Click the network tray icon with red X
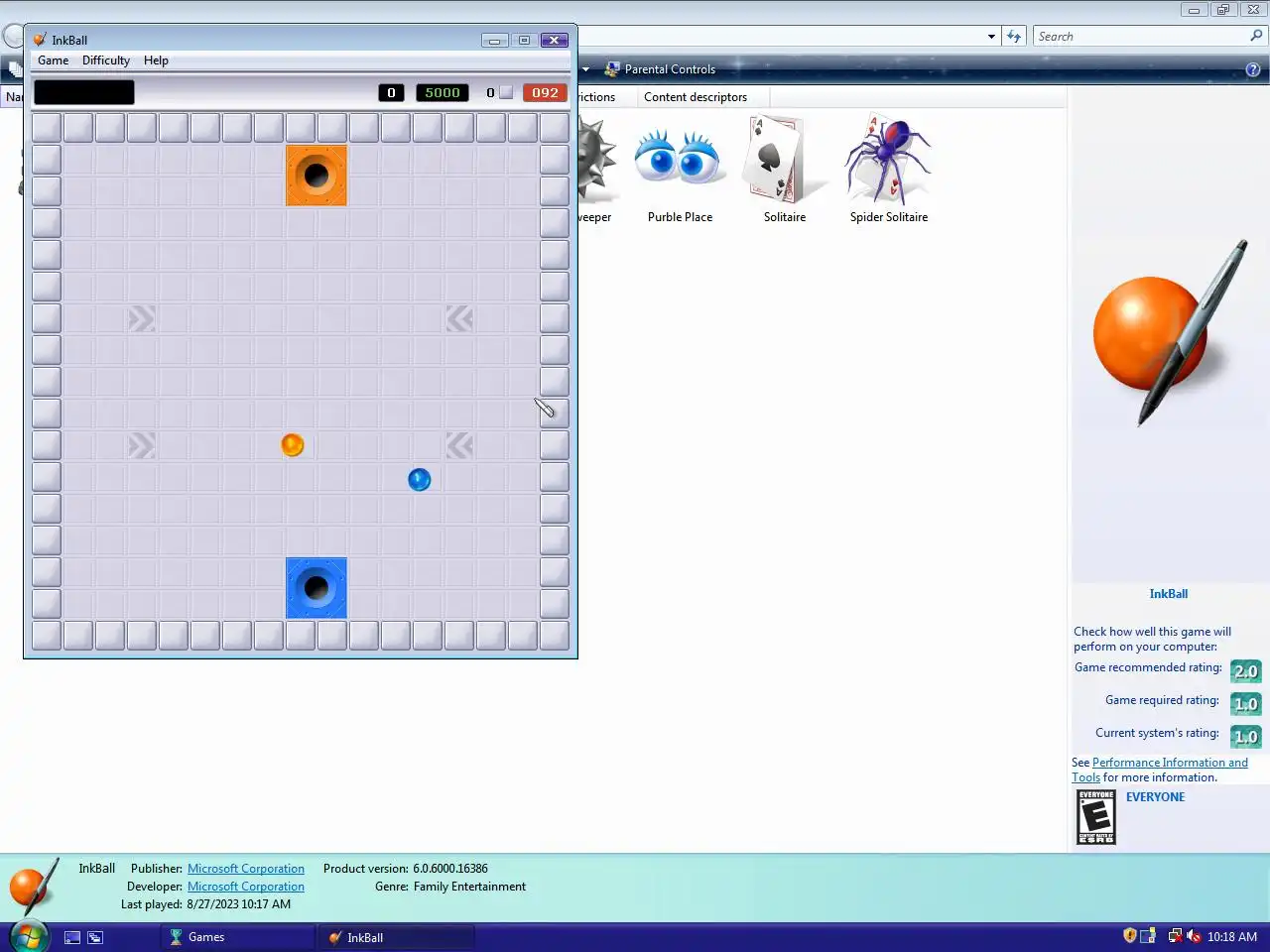Viewport: 1270px width, 952px height. click(x=1175, y=936)
